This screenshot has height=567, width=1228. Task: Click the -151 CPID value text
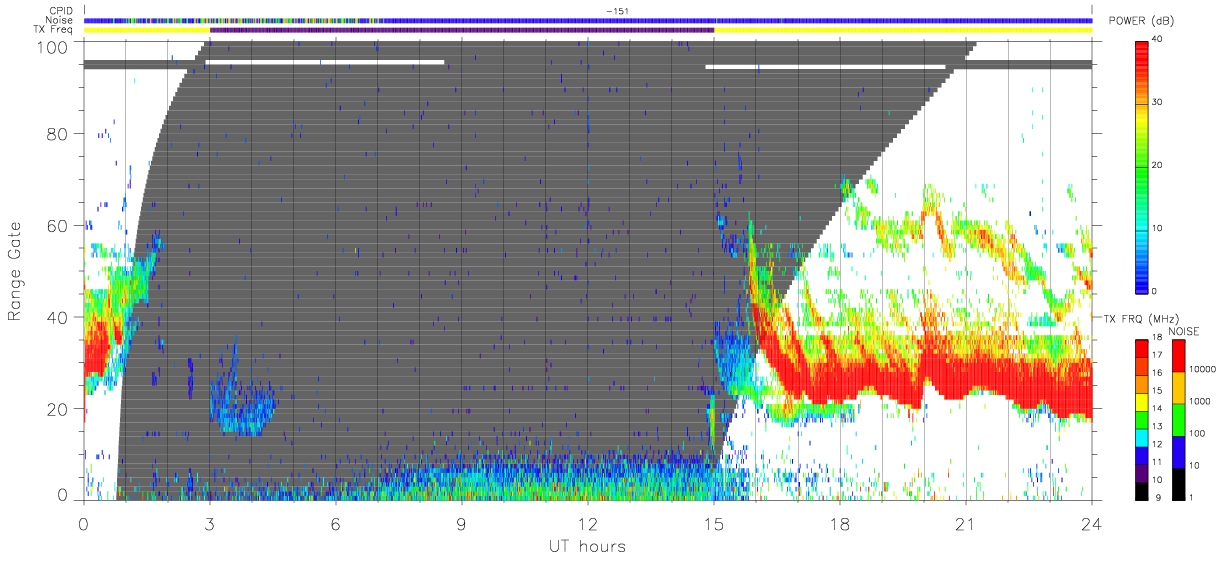tap(616, 11)
